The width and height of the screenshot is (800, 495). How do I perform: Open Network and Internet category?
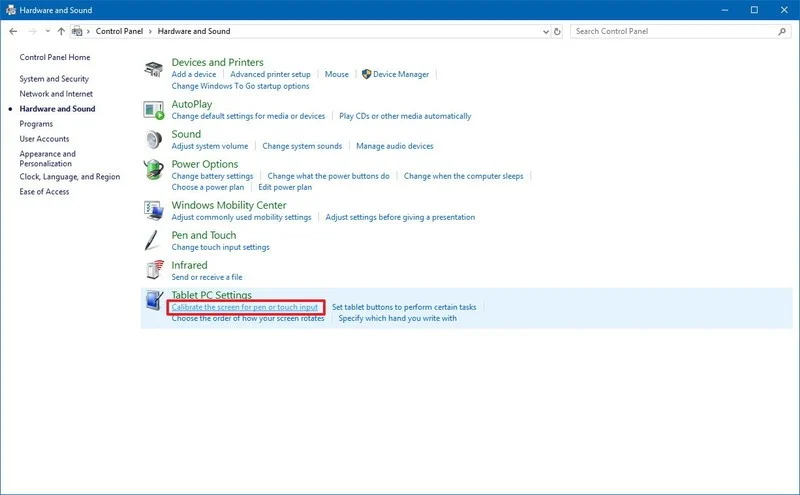click(56, 94)
